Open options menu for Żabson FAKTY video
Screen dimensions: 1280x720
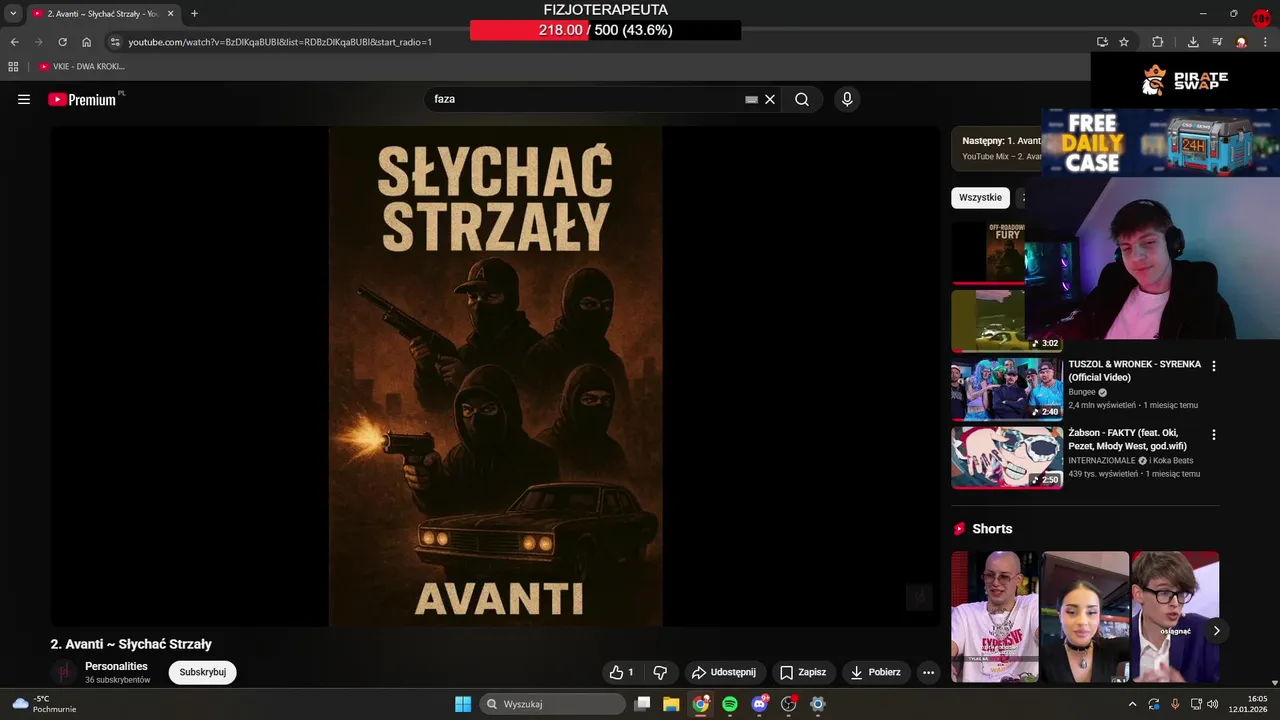click(1214, 435)
